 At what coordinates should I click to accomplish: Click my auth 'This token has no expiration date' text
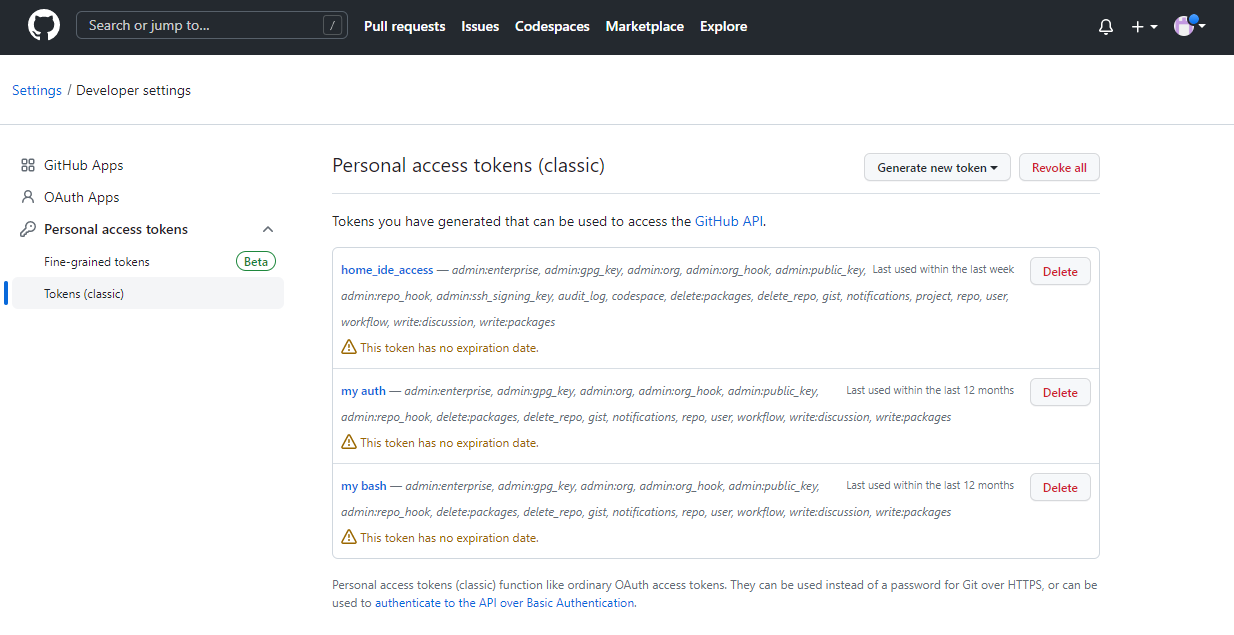tap(449, 443)
